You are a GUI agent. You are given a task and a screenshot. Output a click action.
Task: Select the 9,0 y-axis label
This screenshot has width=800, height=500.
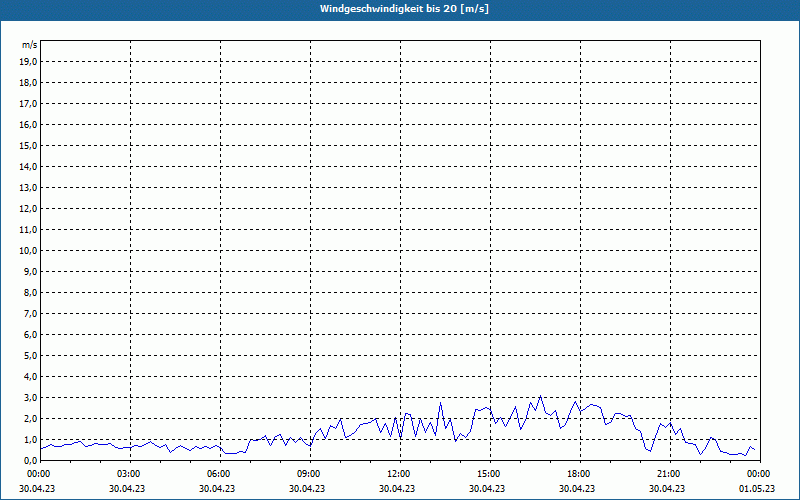(30, 271)
